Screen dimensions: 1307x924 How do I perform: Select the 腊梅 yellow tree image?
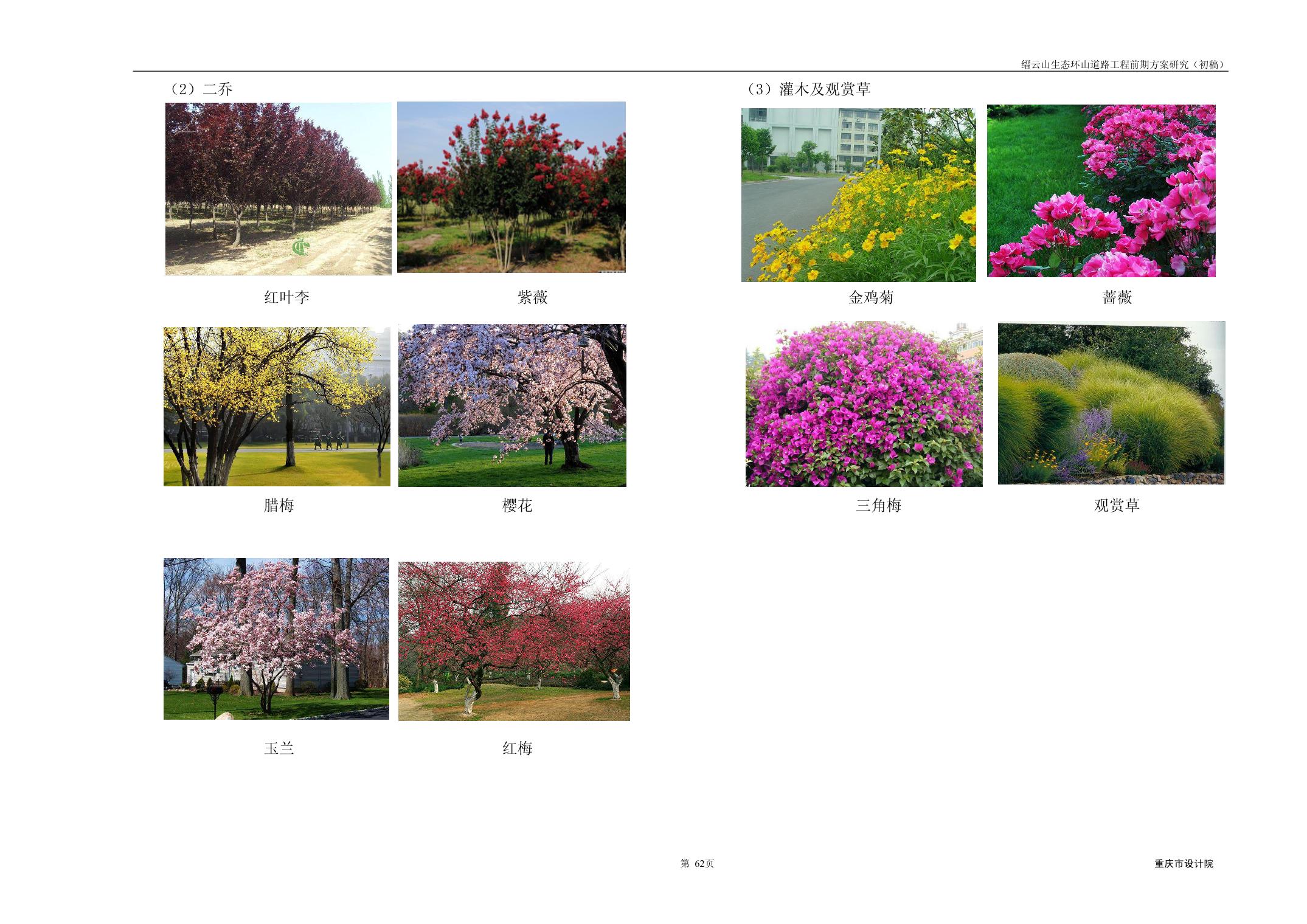(277, 407)
